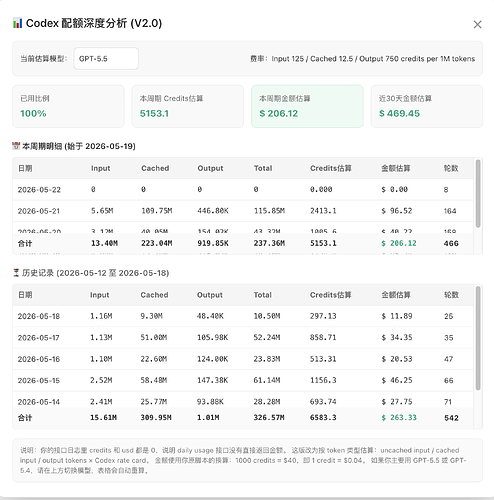Click the 466 rounds total

[451, 244]
